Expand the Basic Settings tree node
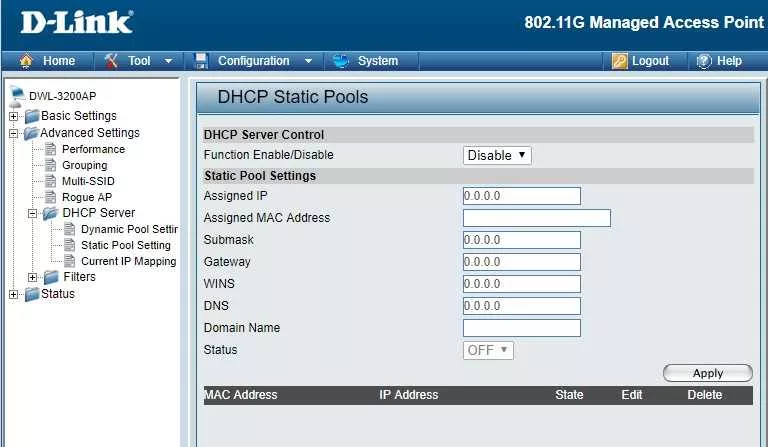 [13, 117]
